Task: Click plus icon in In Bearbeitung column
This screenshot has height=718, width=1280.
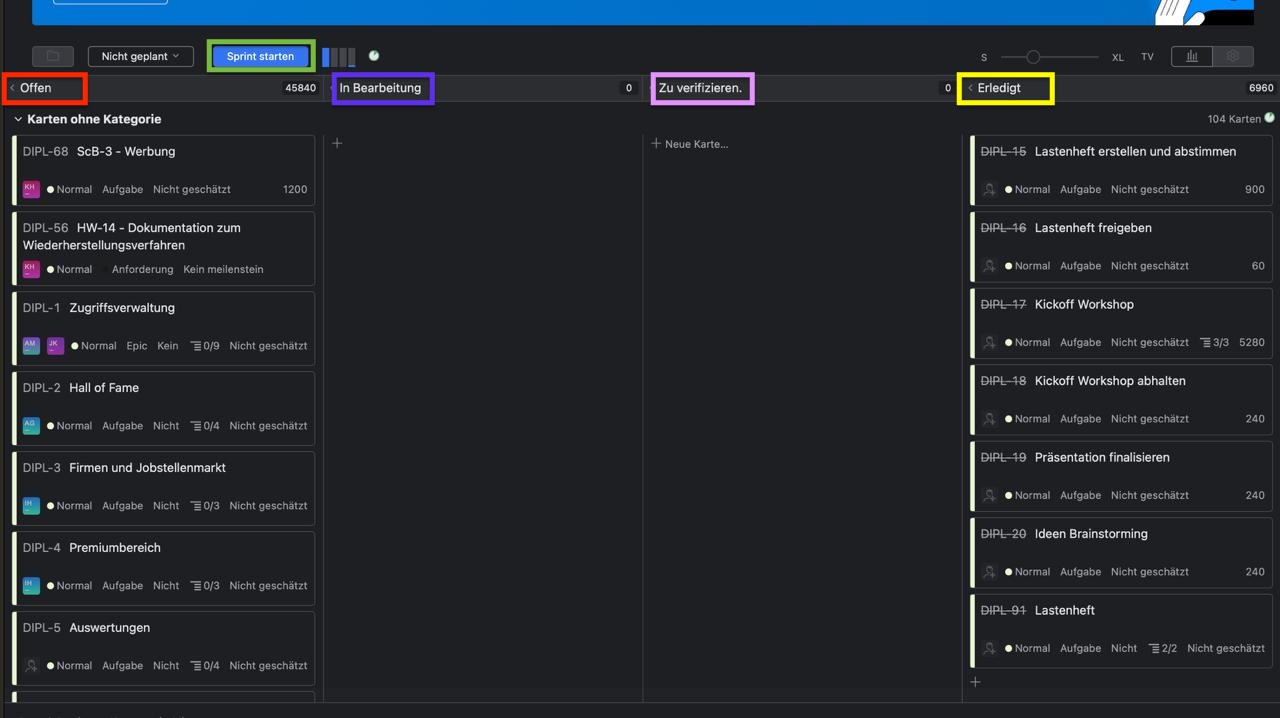Action: (337, 144)
